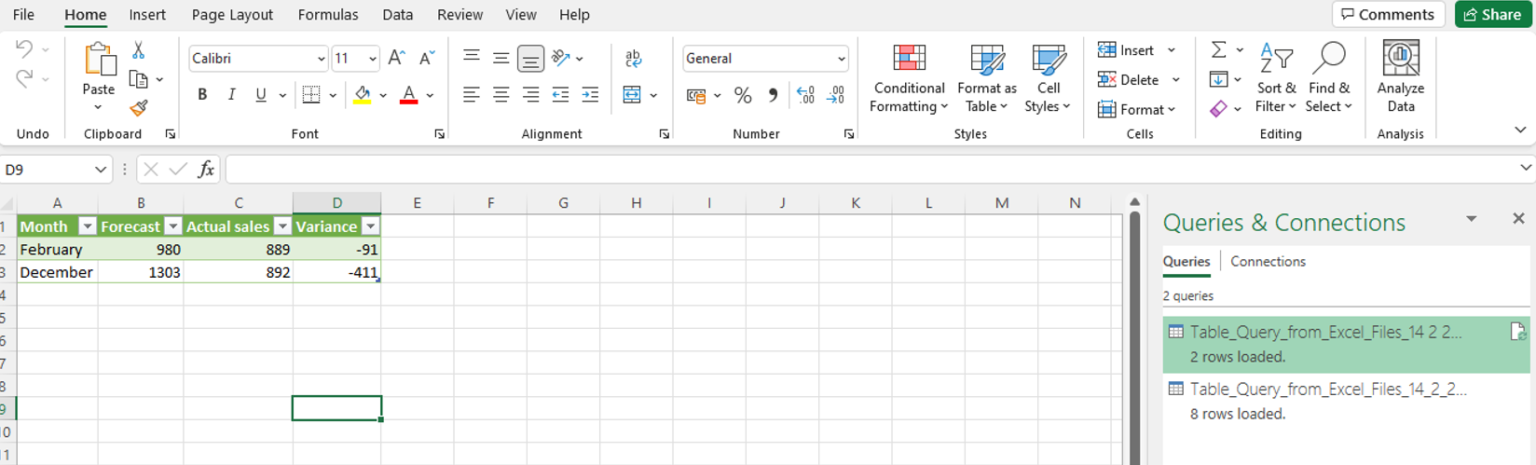This screenshot has height=465, width=1536.
Task: Click the Percent Style icon
Action: [x=743, y=95]
